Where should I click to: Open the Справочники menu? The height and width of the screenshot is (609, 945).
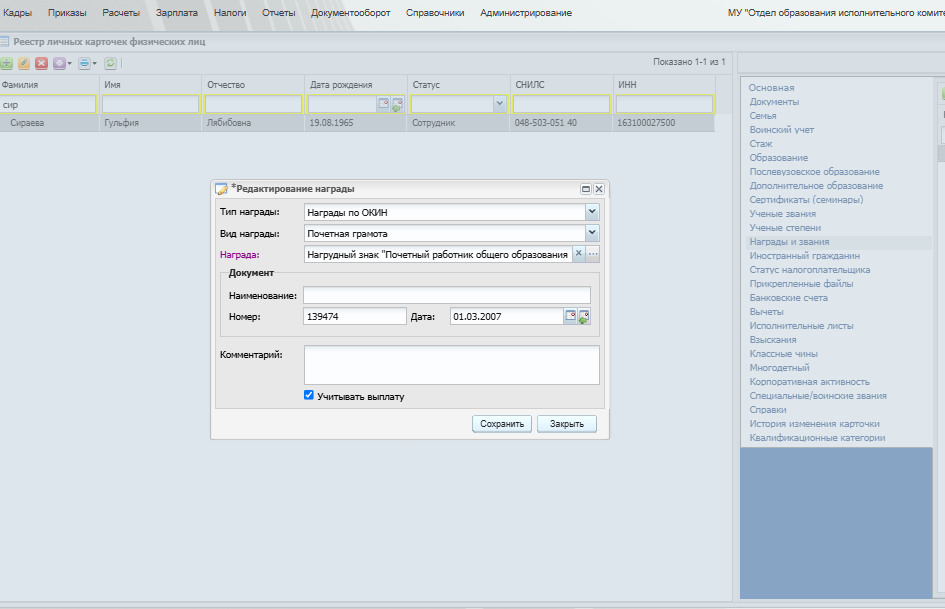point(435,13)
